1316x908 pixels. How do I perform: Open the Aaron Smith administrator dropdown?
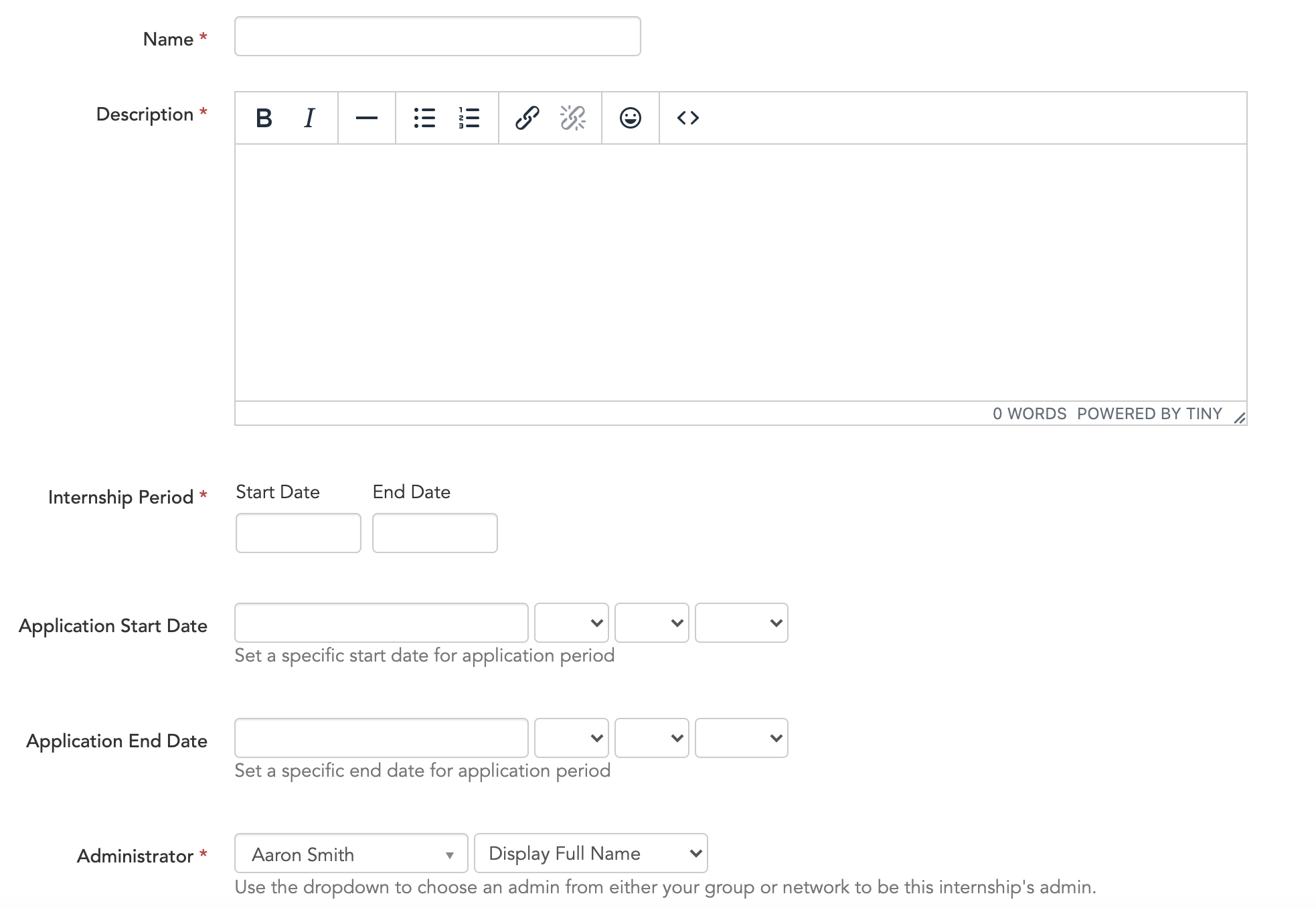point(351,853)
